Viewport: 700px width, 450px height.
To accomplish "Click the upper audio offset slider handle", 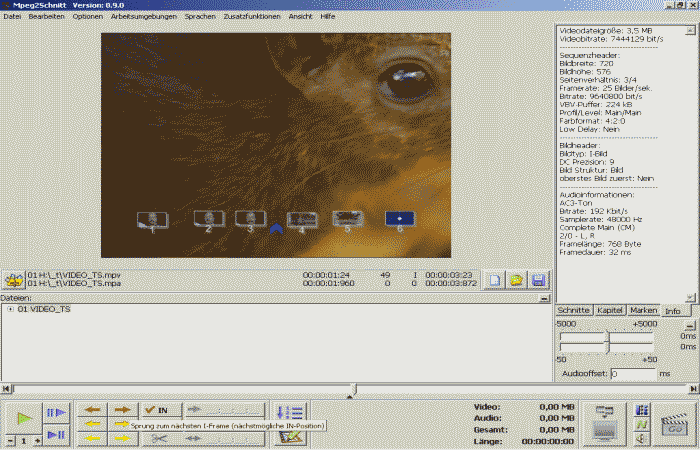I will coord(606,335).
